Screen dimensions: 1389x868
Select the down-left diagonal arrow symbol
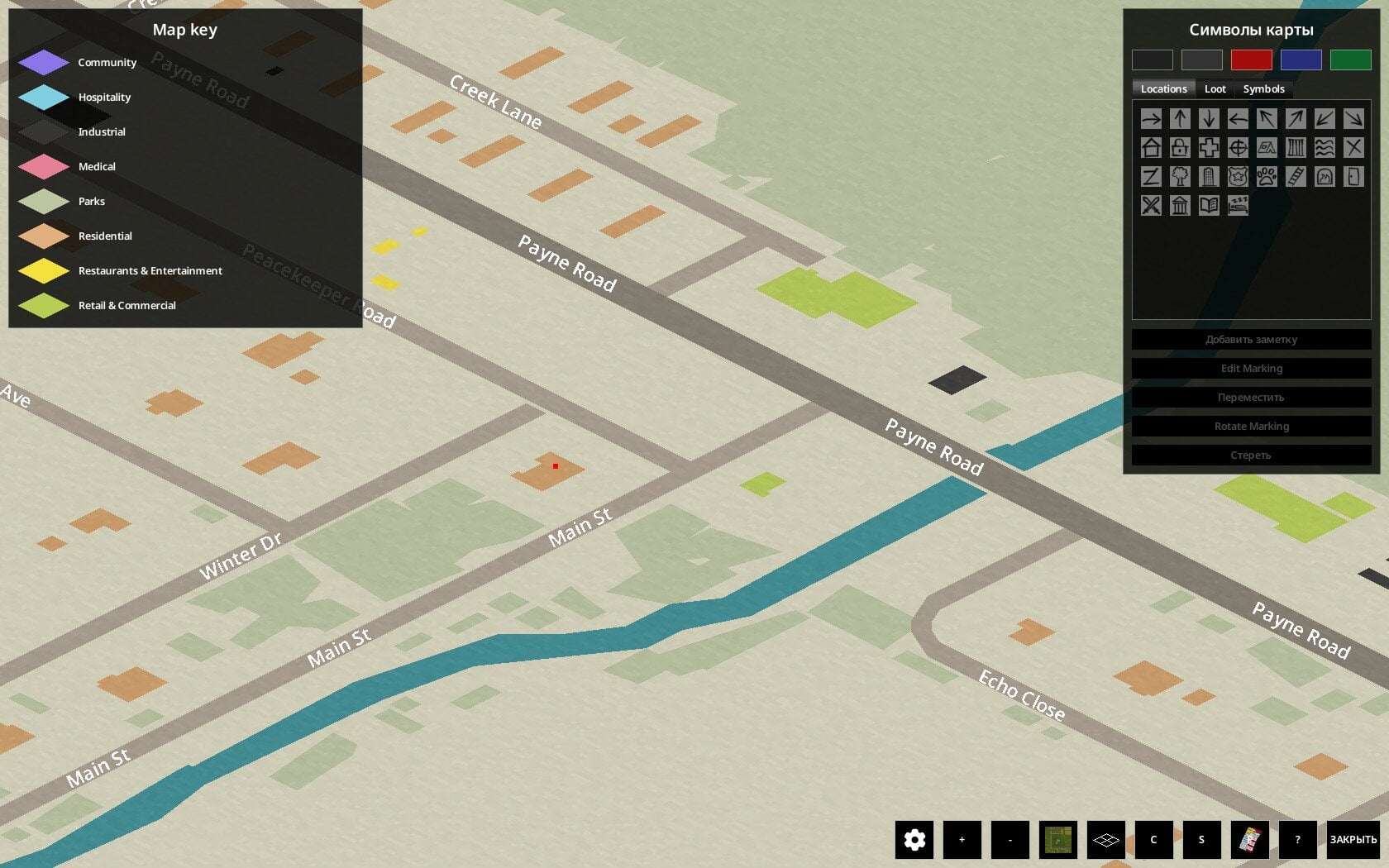pos(1325,119)
